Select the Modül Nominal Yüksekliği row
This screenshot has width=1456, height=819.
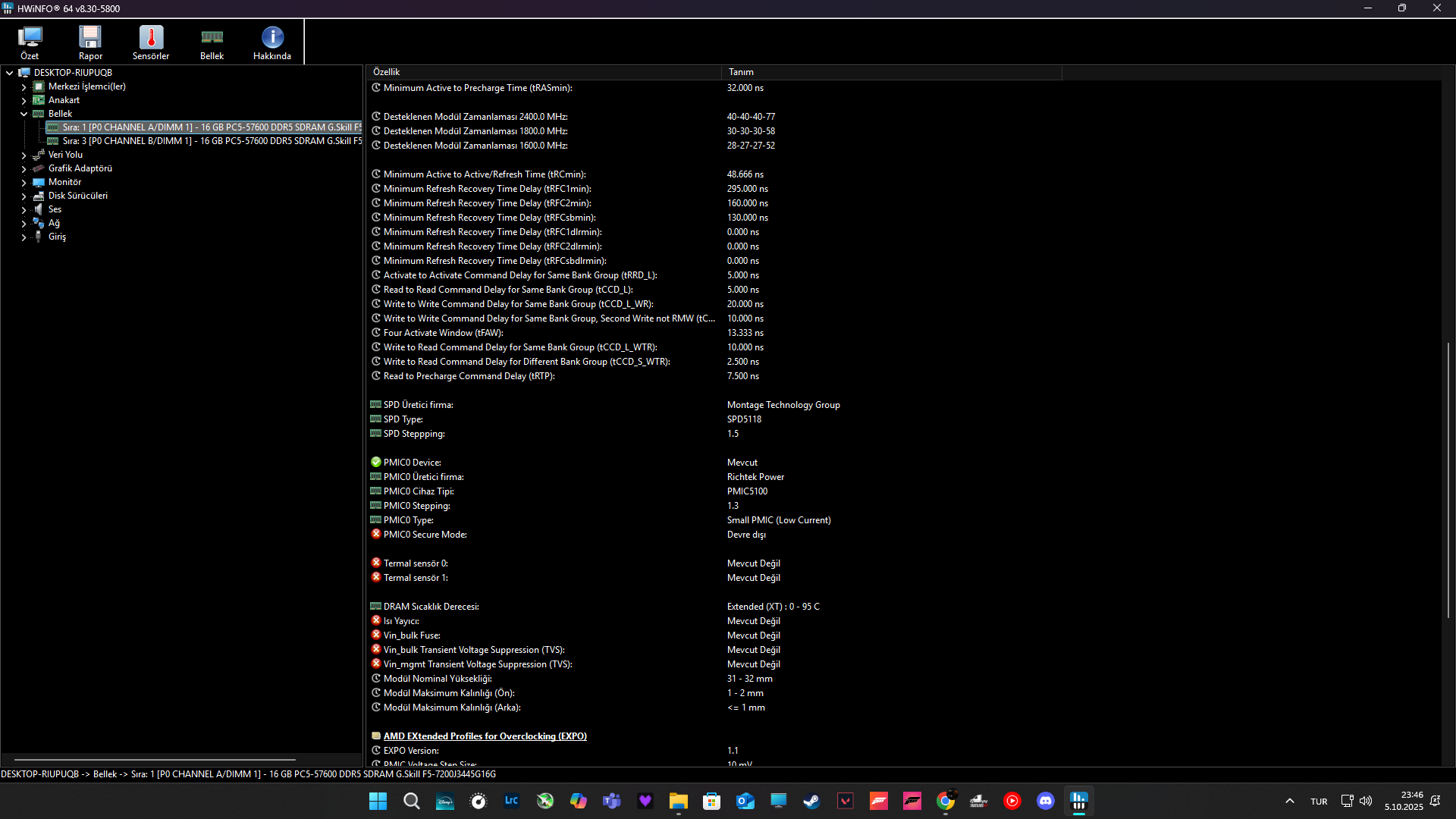tap(904, 679)
